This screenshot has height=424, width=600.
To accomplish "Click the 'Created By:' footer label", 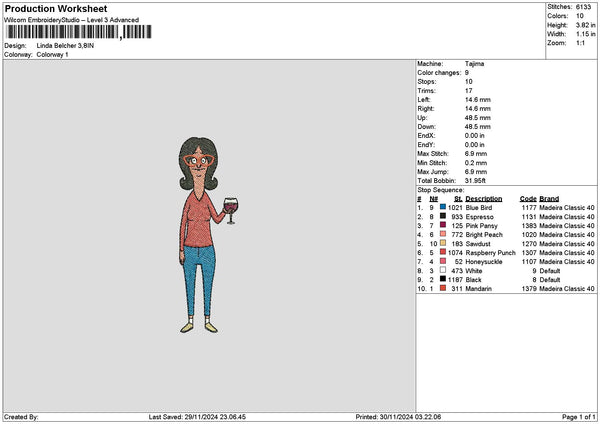I will [x=21, y=417].
